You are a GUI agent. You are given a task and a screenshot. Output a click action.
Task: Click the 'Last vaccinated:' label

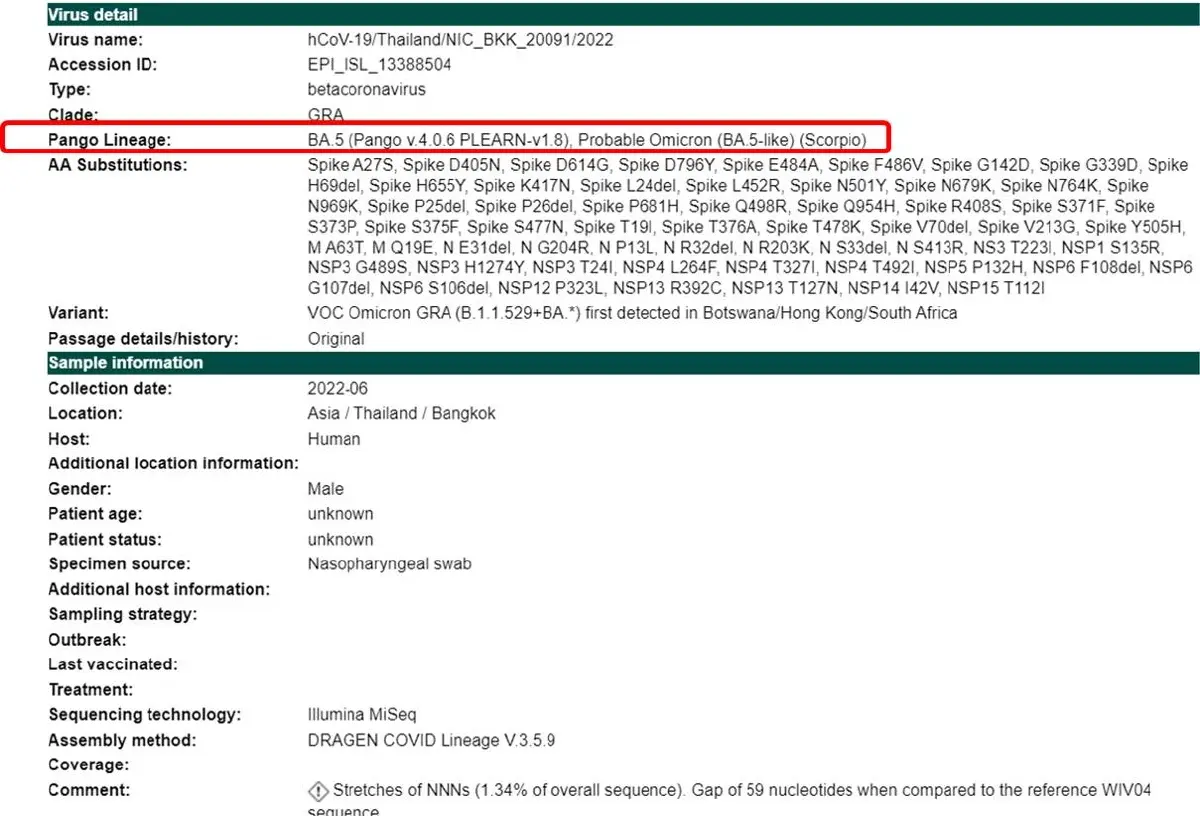[x=112, y=664]
